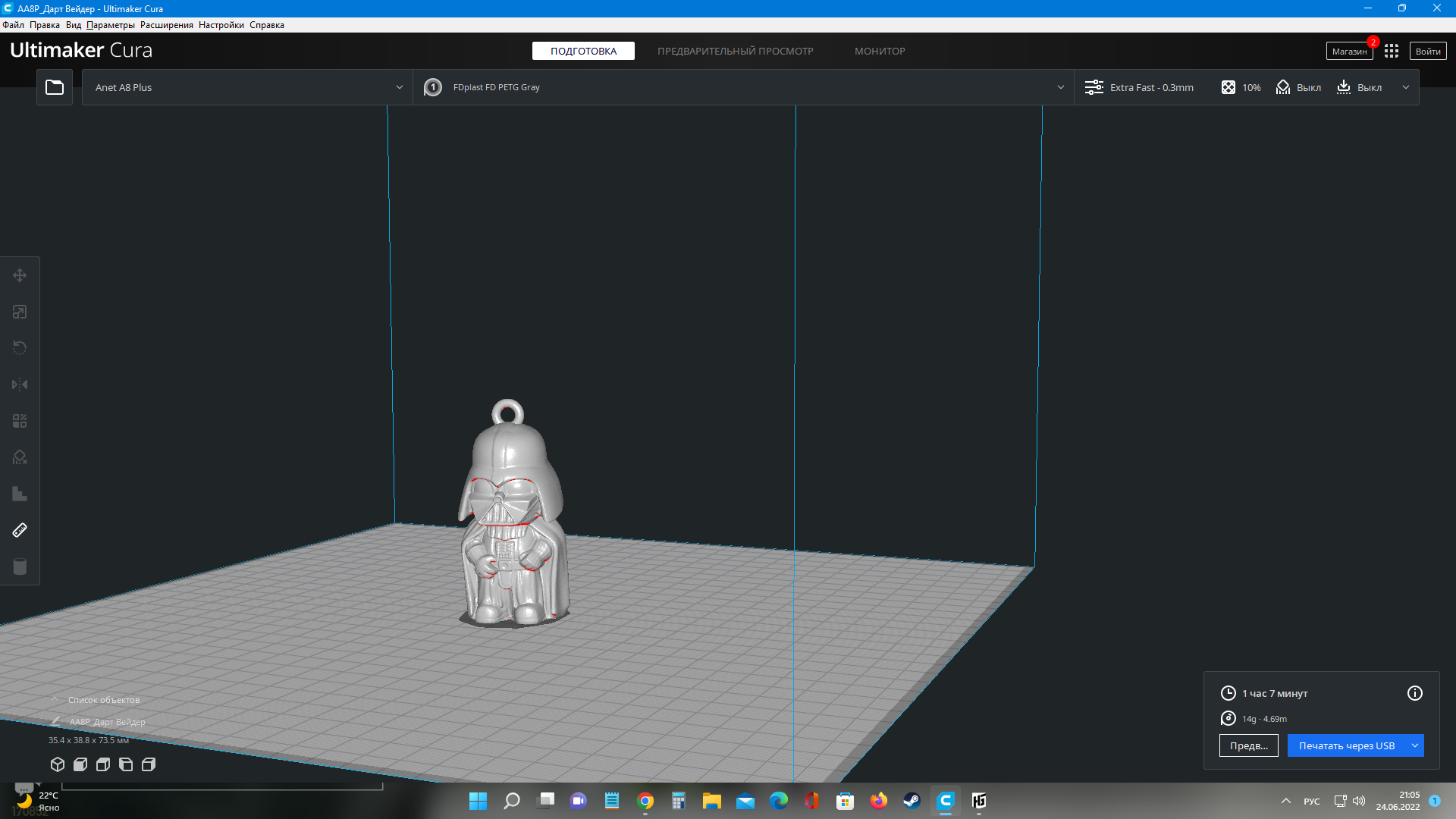Click the Войти sign-in button
1456x819 pixels.
(1427, 51)
